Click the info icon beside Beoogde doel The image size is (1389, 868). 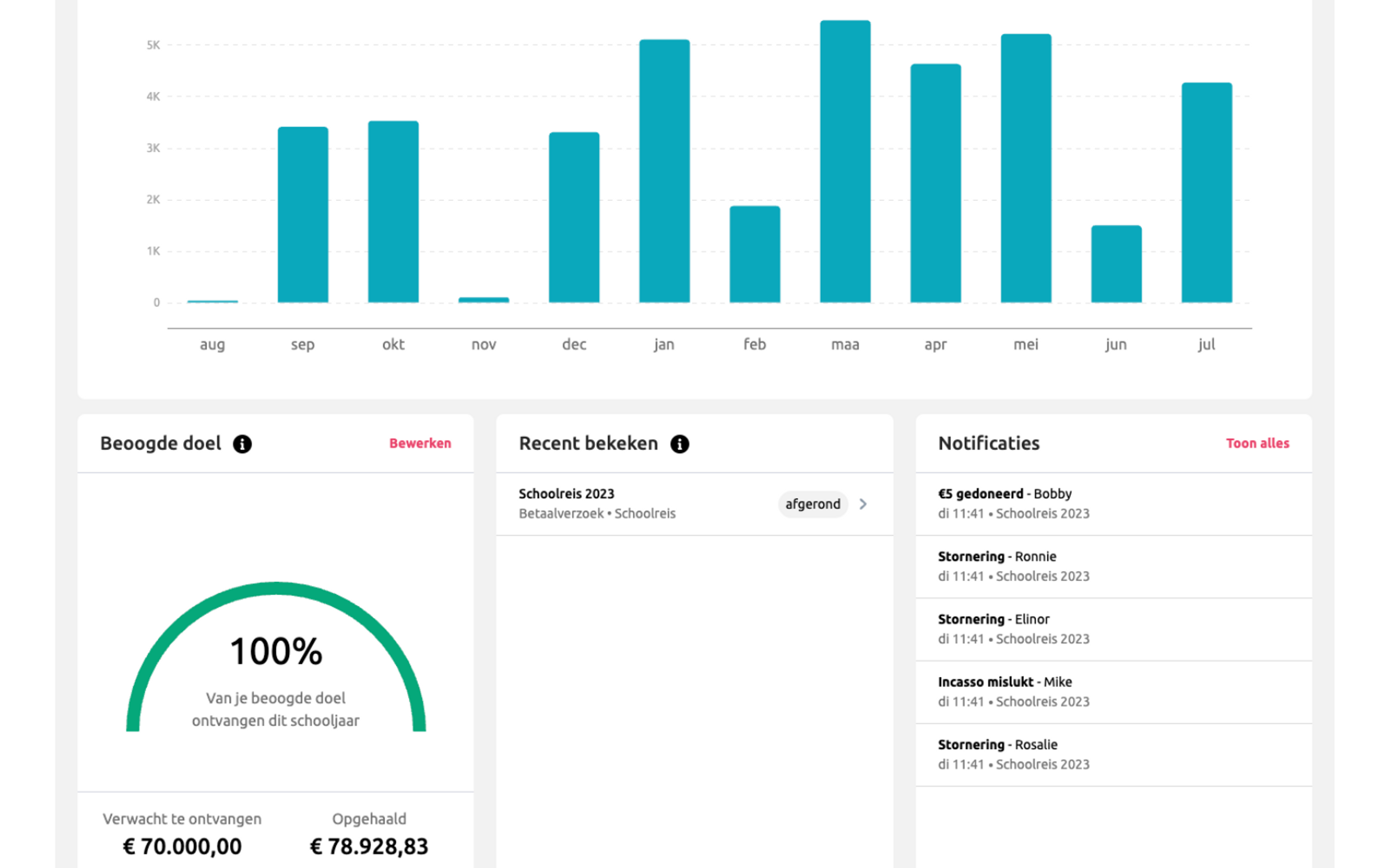coord(242,444)
